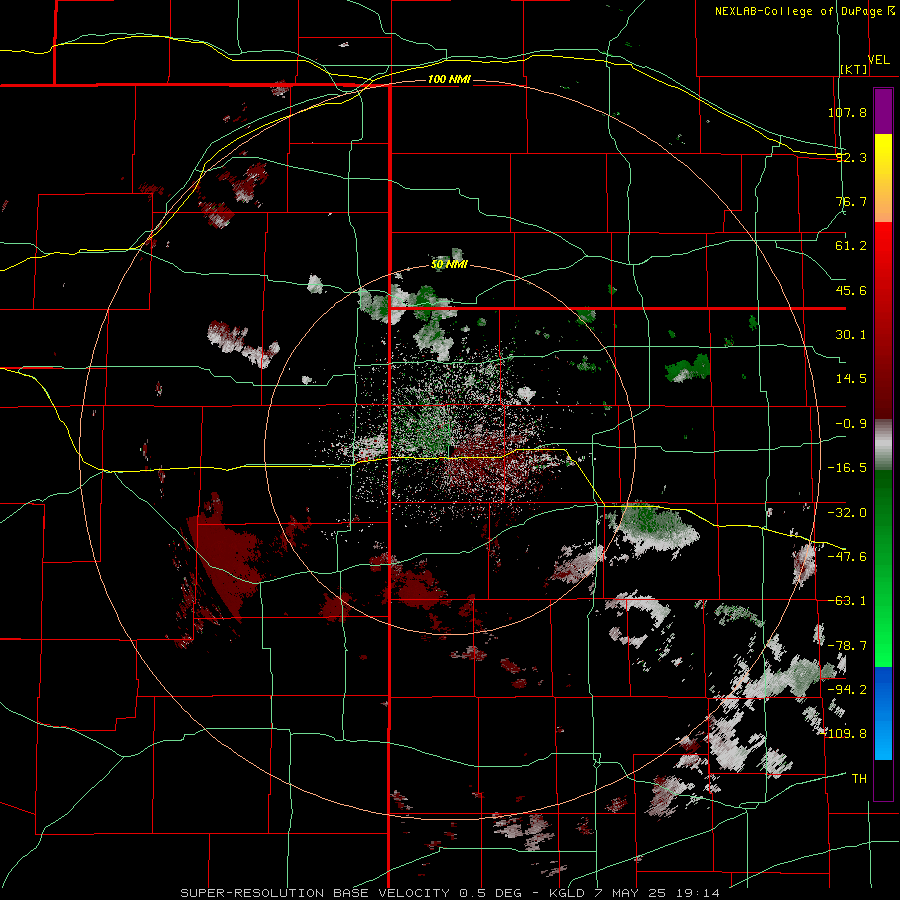Click the [KT] units label
Image resolution: width=900 pixels, height=900 pixels.
(854, 69)
